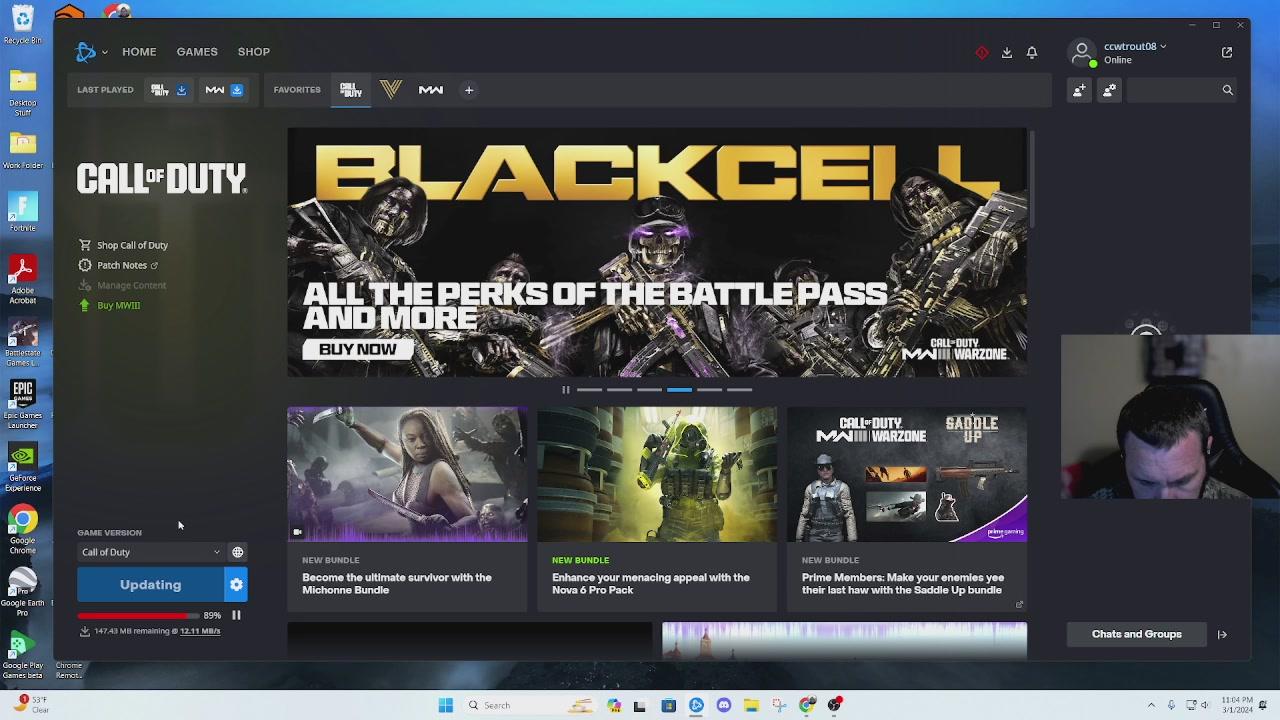The image size is (1280, 720).
Task: Collapse the friends panel arrow
Action: tap(1222, 634)
